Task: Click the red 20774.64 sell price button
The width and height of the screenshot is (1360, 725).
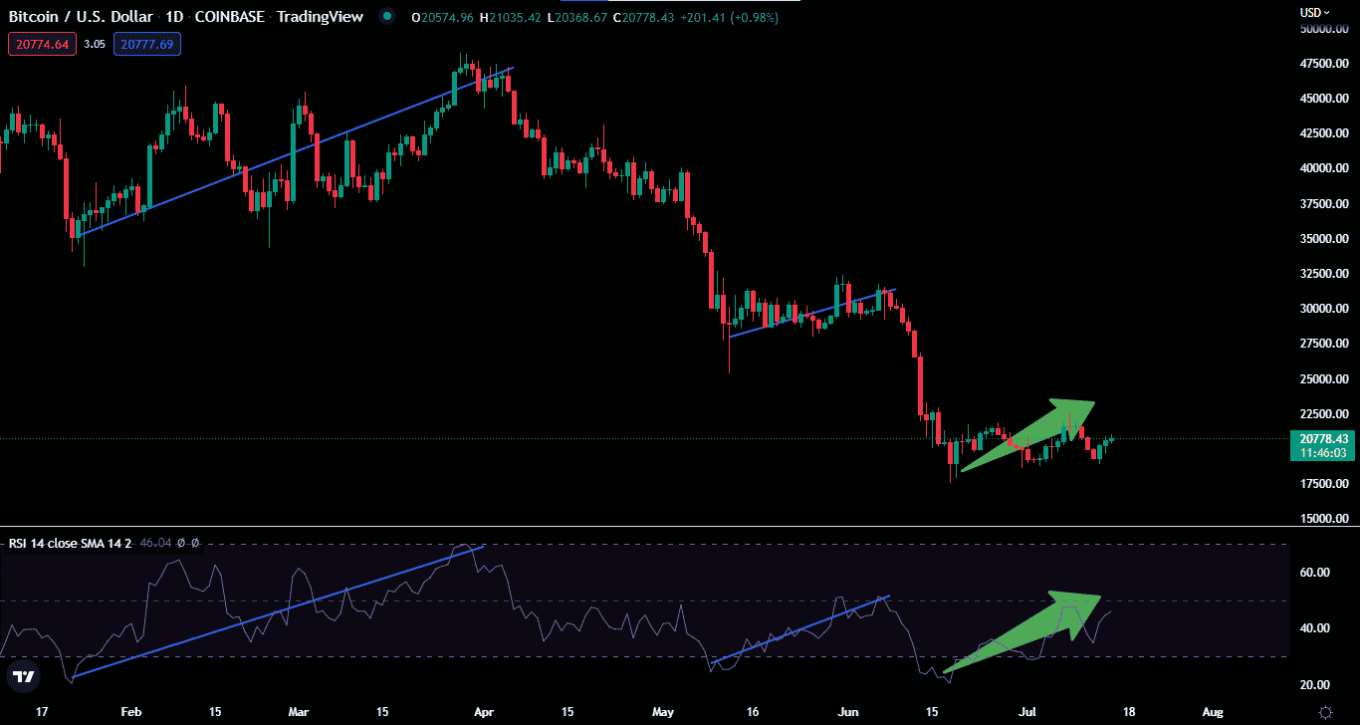Action: (x=42, y=44)
